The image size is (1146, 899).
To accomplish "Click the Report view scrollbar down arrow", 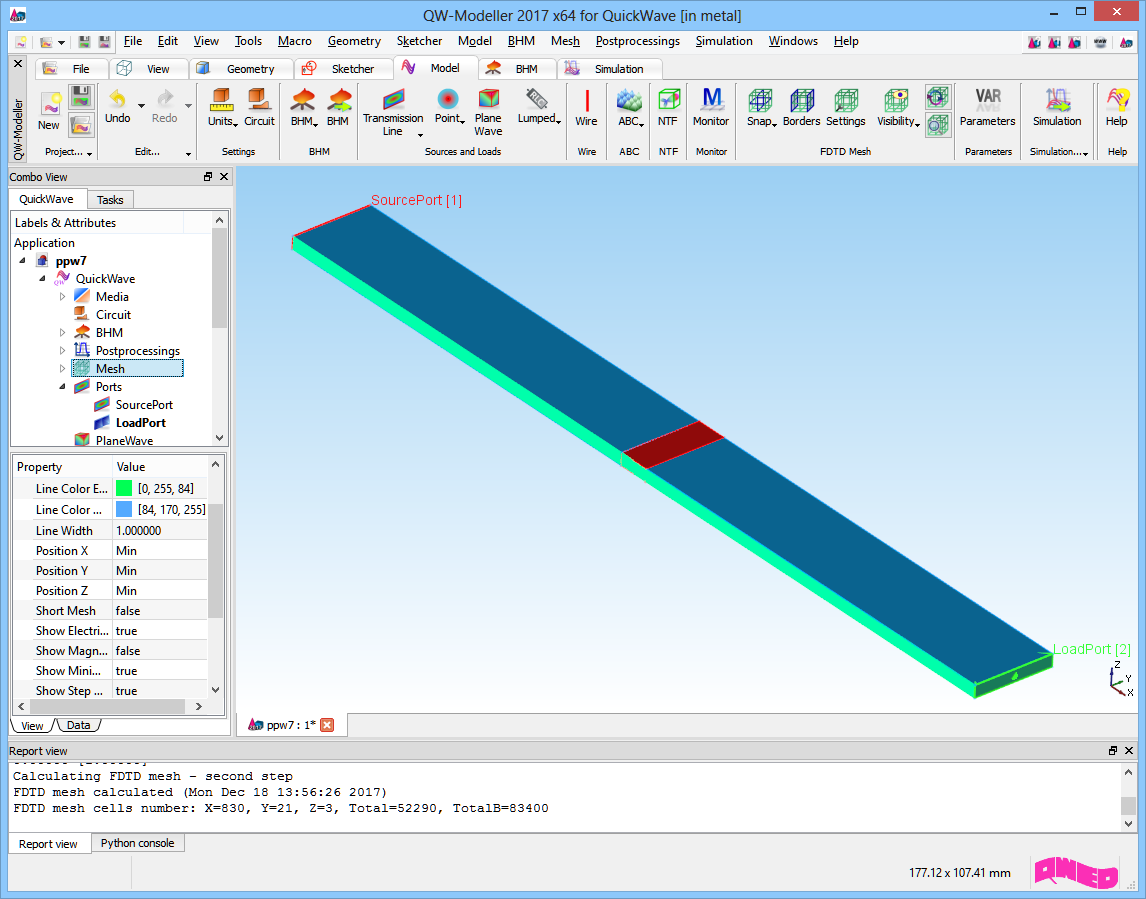I will point(1128,824).
